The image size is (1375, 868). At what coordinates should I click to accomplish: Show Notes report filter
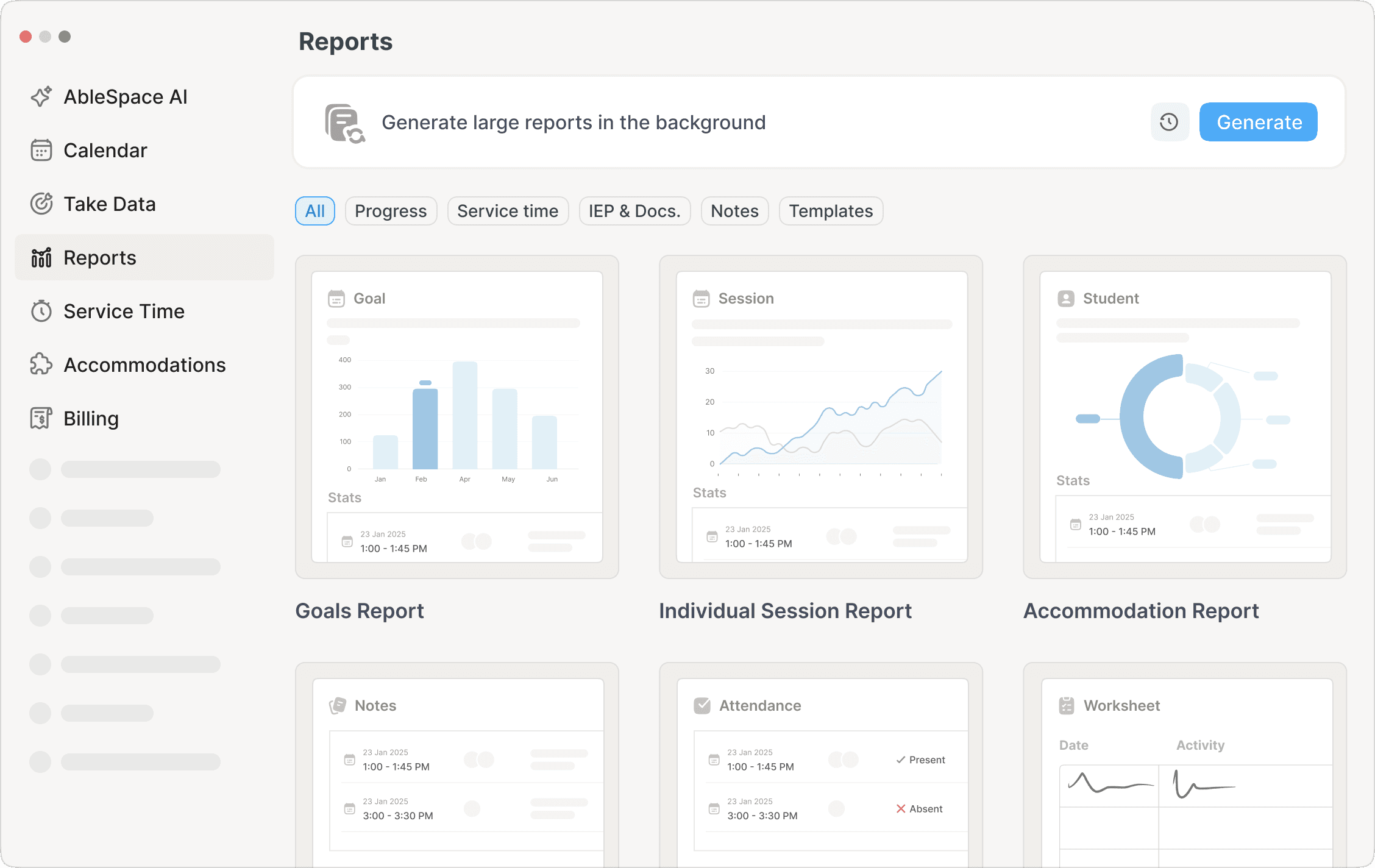click(x=734, y=211)
